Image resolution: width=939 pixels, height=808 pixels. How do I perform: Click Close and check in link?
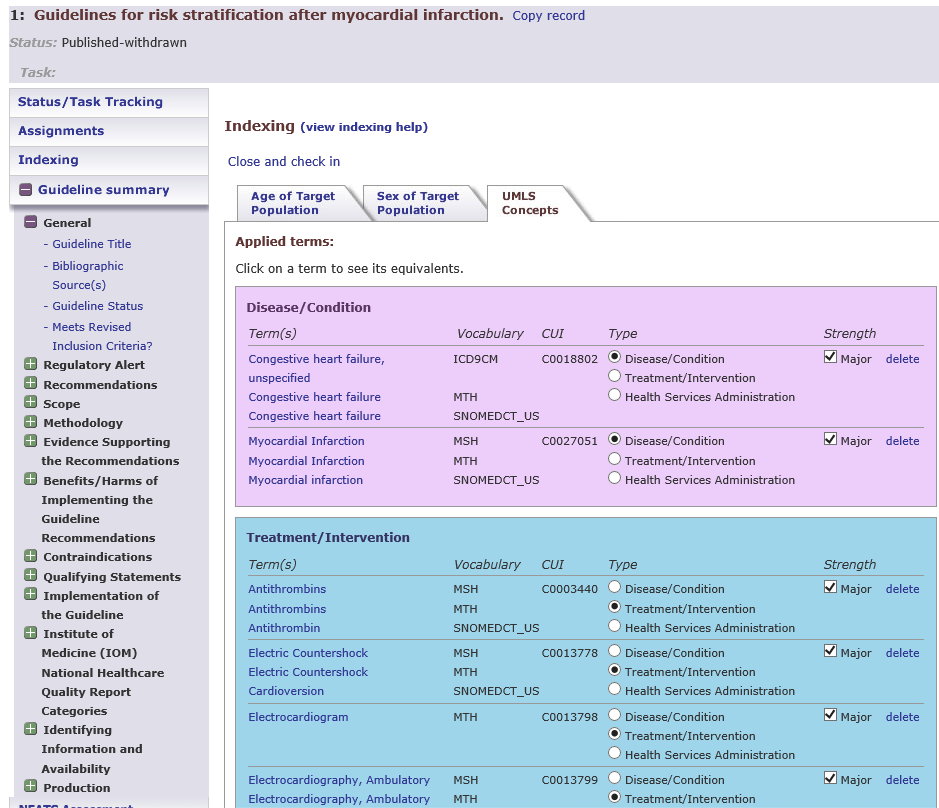[x=284, y=161]
